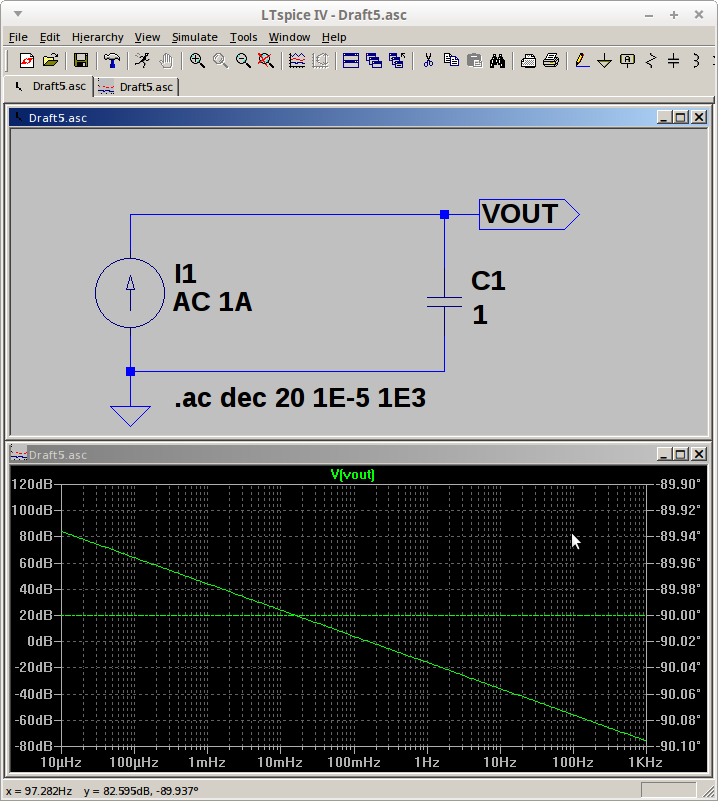The height and width of the screenshot is (801, 718).
Task: Click the status bar cursor readout text
Action: (x=102, y=791)
